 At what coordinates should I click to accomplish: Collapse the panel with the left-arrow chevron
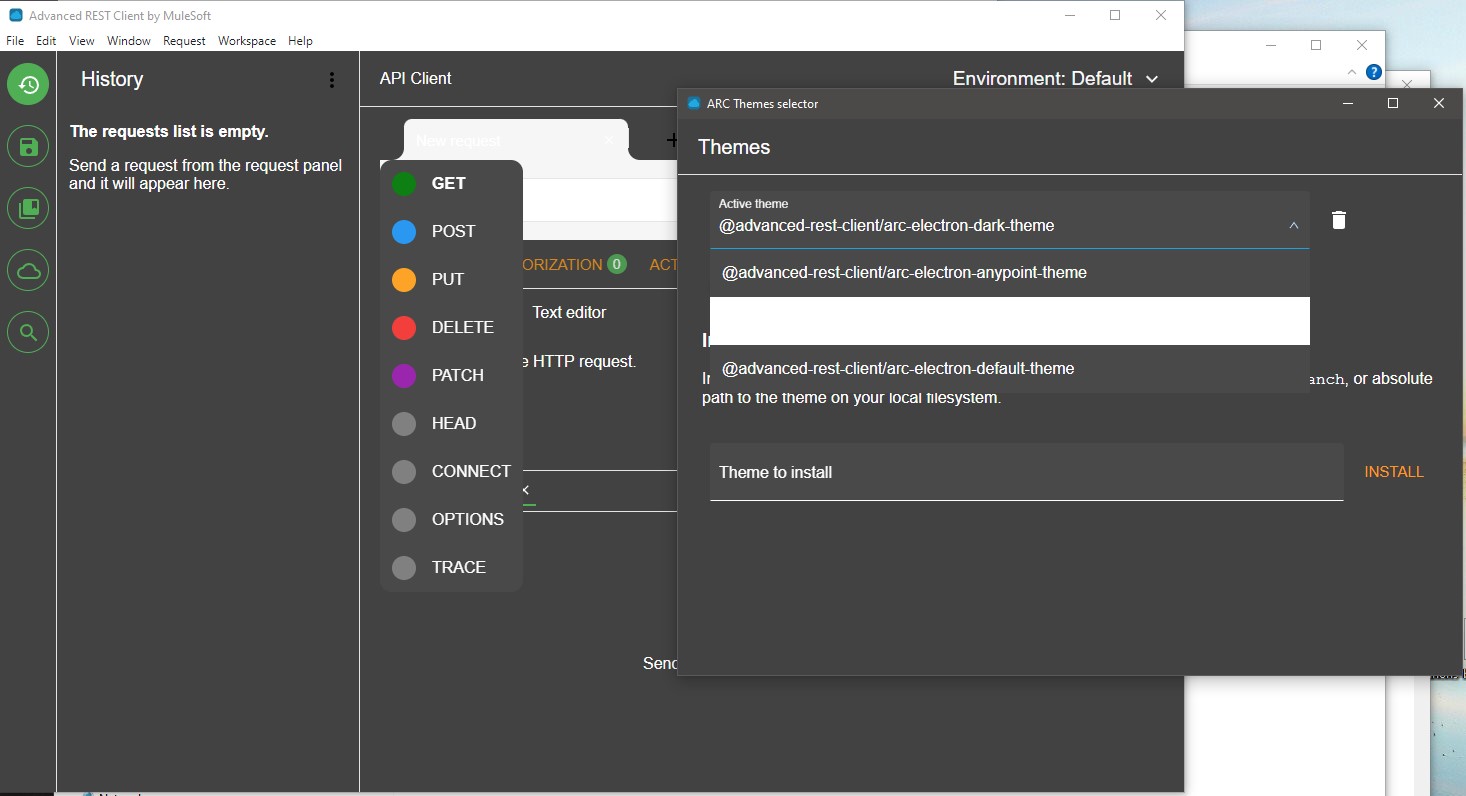click(524, 490)
